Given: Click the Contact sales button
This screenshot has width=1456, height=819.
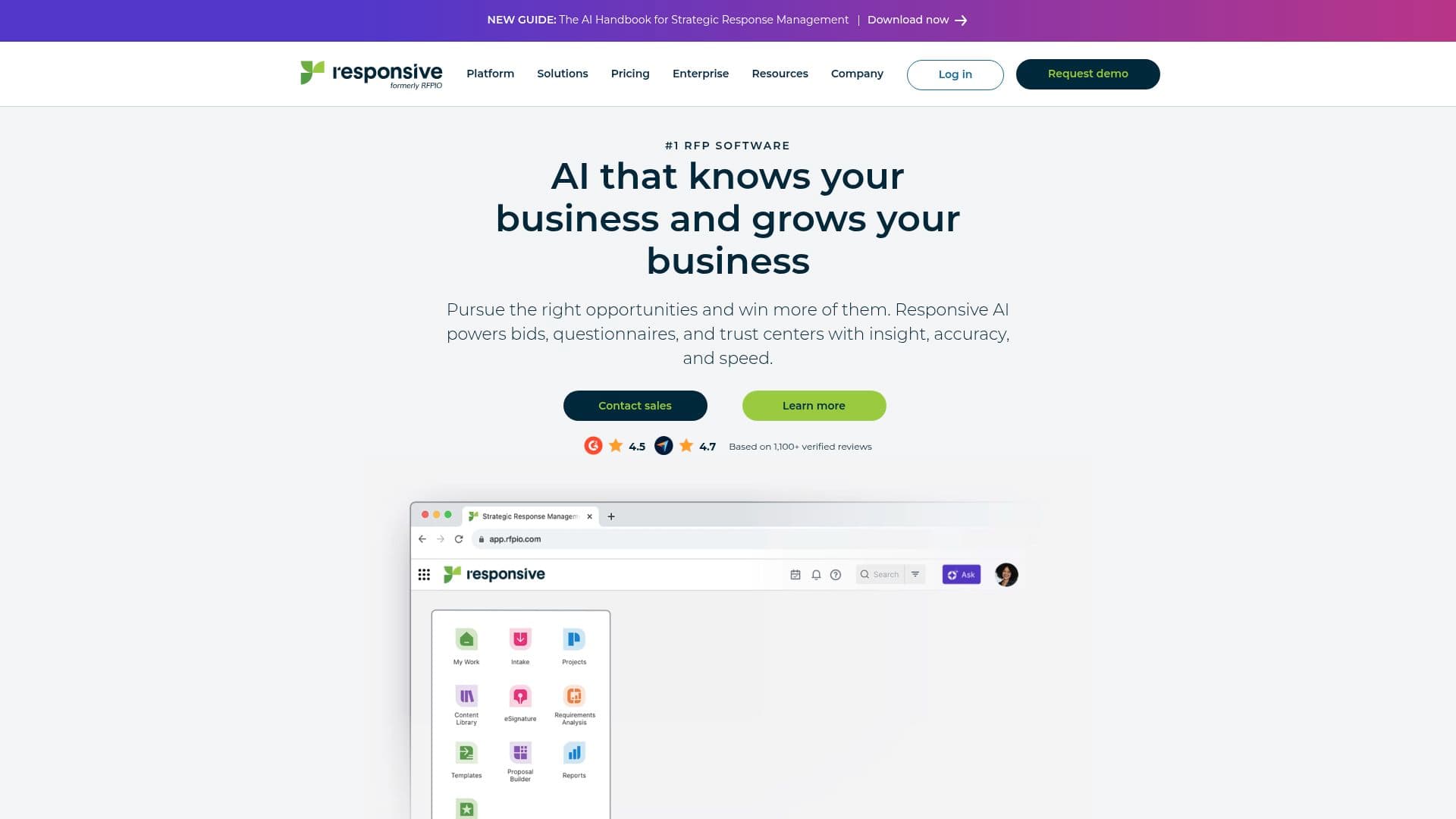Looking at the screenshot, I should point(635,405).
